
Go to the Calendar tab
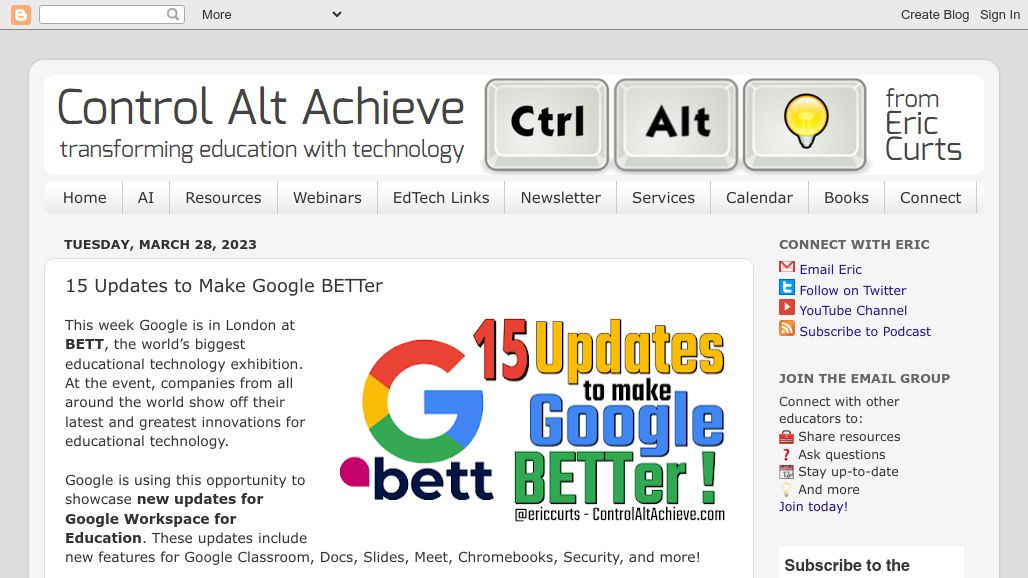pos(759,198)
